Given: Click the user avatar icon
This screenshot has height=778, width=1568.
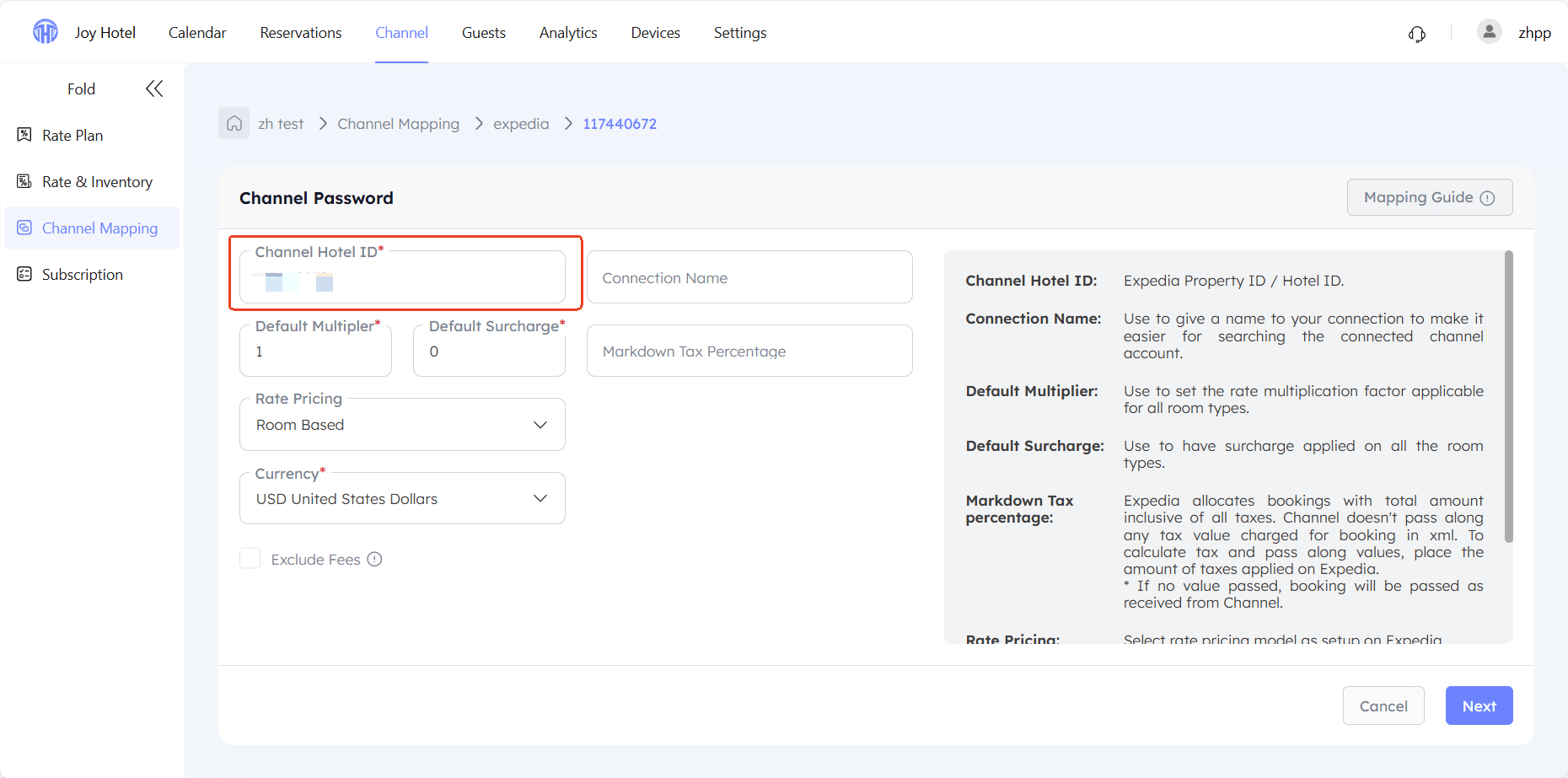Looking at the screenshot, I should point(1489,32).
